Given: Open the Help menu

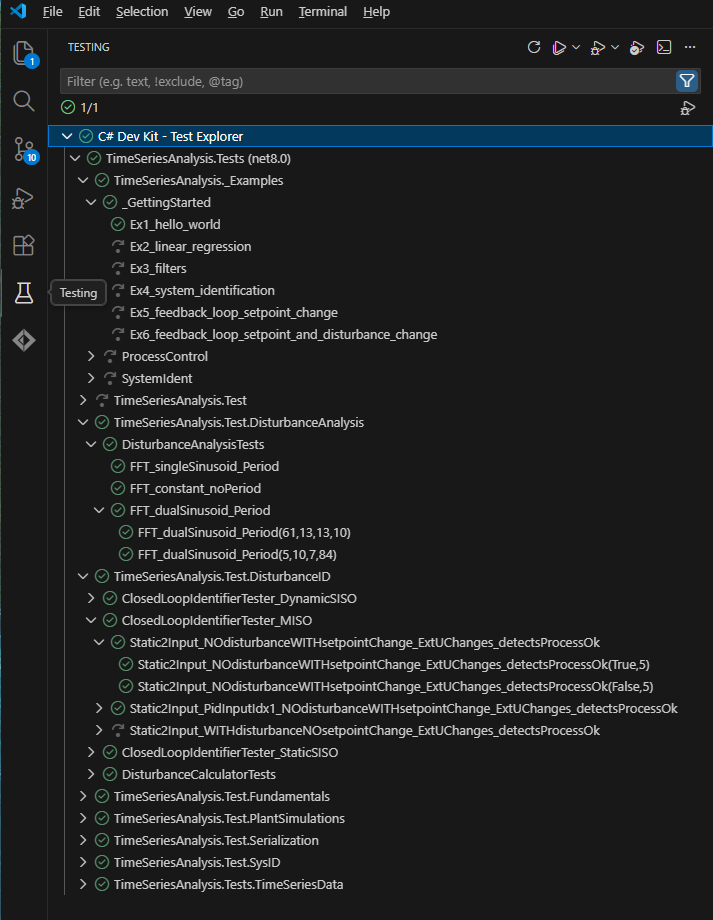Looking at the screenshot, I should pos(376,12).
